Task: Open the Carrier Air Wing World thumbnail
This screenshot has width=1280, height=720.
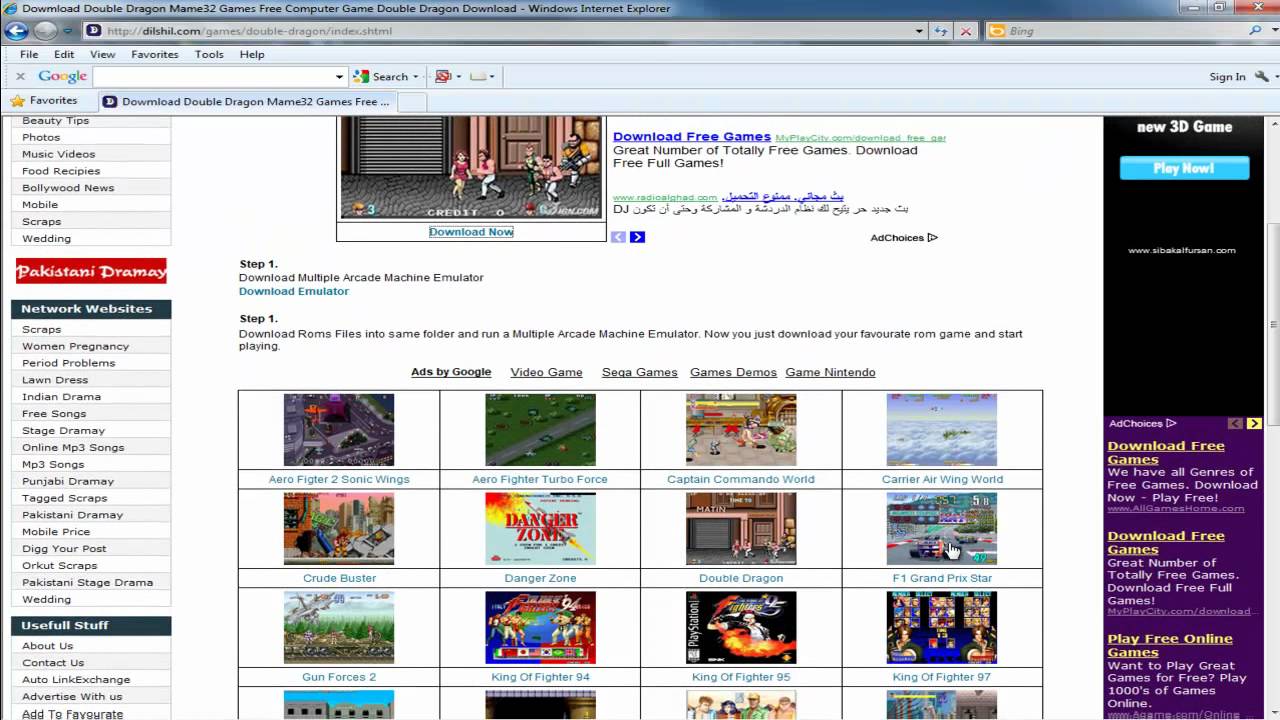Action: pyautogui.click(x=942, y=429)
